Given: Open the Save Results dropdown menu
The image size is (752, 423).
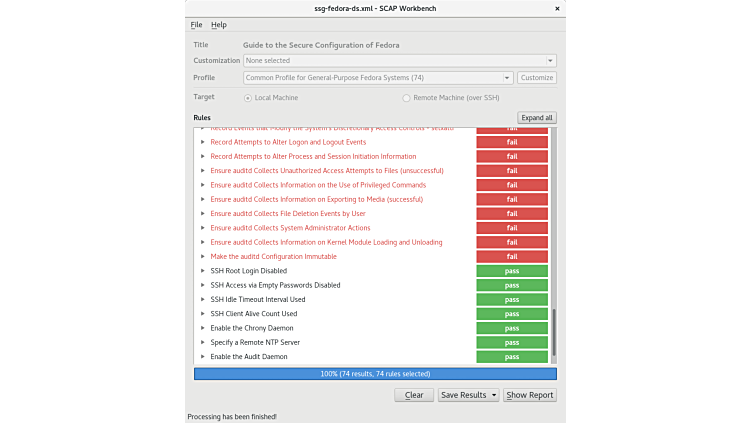Looking at the screenshot, I should [x=468, y=395].
